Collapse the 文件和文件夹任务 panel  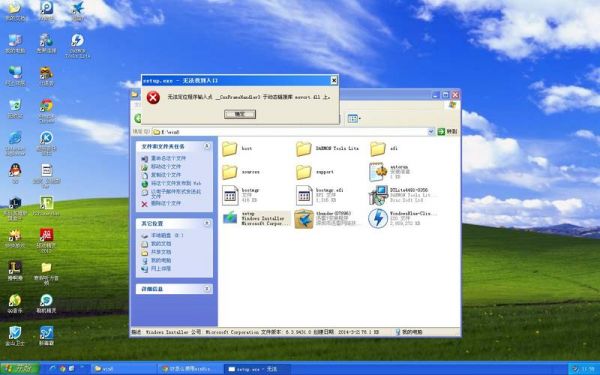click(207, 146)
